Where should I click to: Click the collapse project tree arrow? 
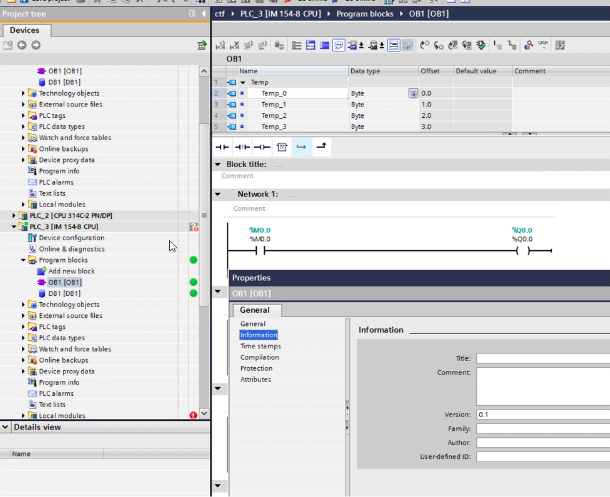(204, 14)
